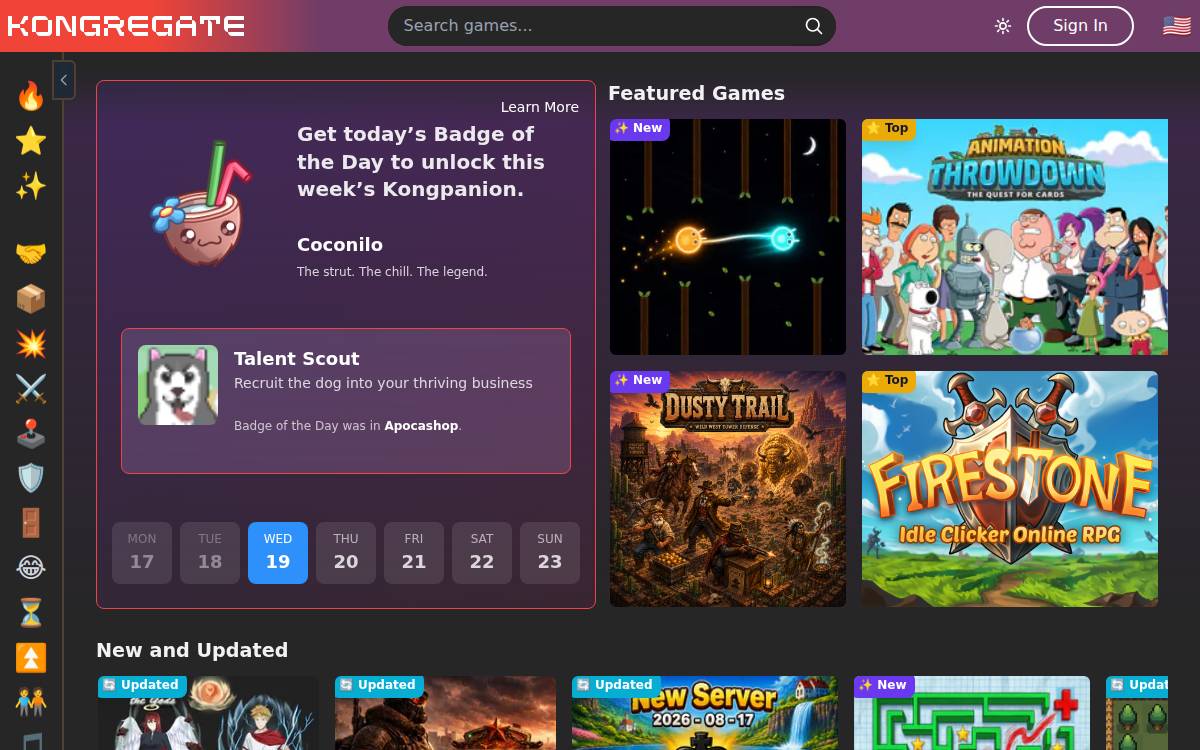Open the package box sidebar category

tap(31, 299)
